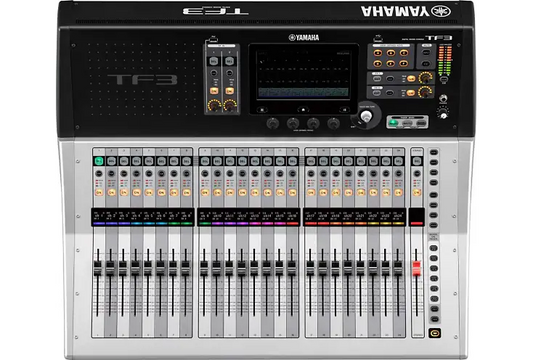This screenshot has width=533, height=360.
Task: Click the SEL key on channel 17
Action: (311, 161)
